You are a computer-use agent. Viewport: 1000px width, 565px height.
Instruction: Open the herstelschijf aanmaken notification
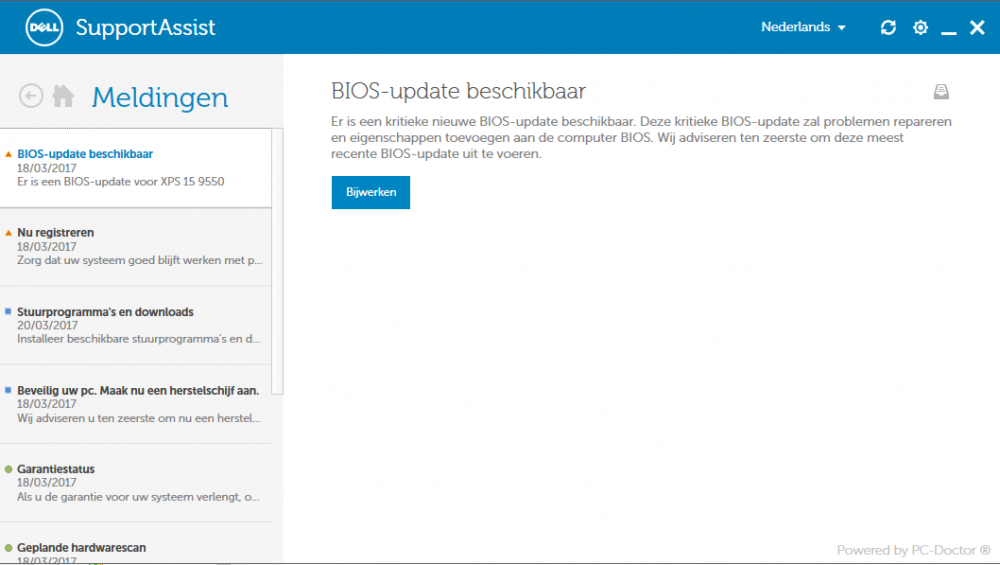136,404
